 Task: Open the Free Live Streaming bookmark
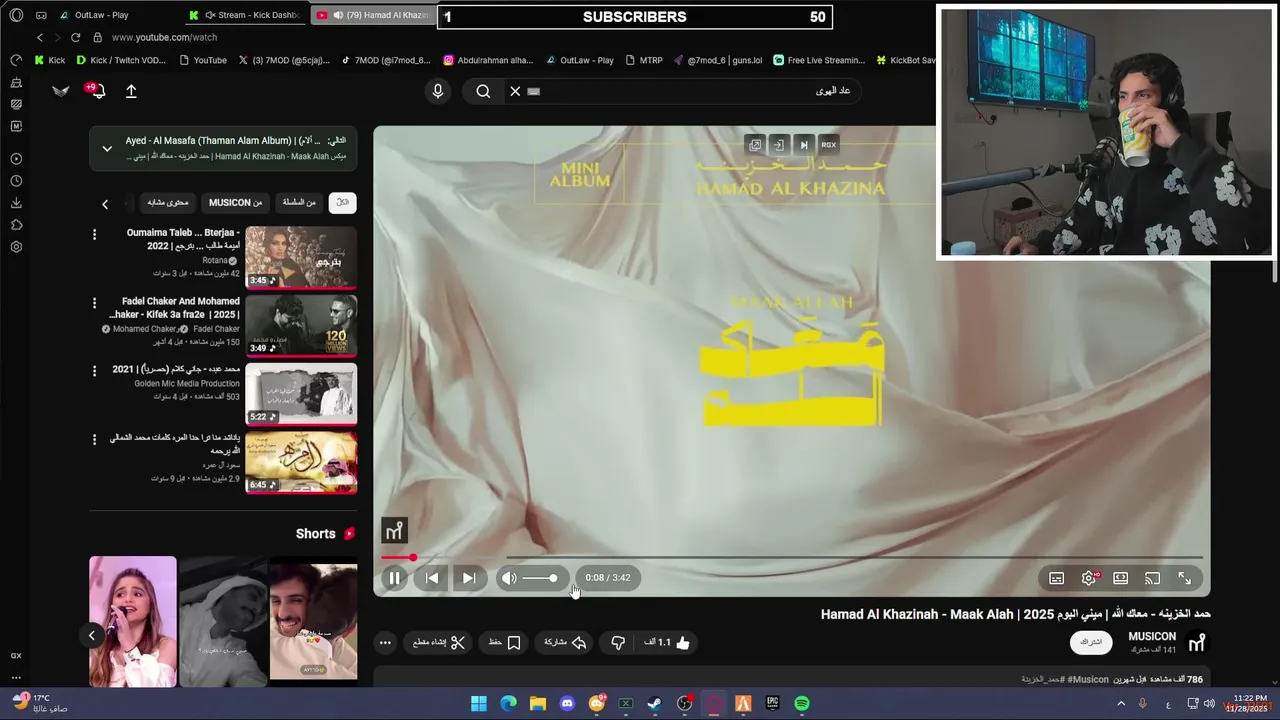click(818, 60)
